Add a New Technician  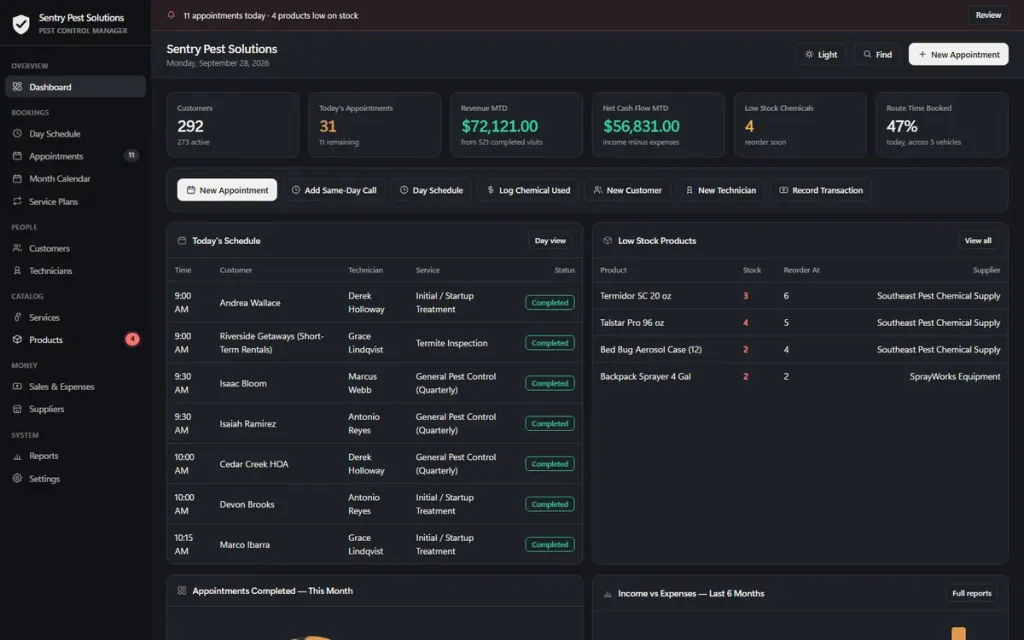point(720,190)
